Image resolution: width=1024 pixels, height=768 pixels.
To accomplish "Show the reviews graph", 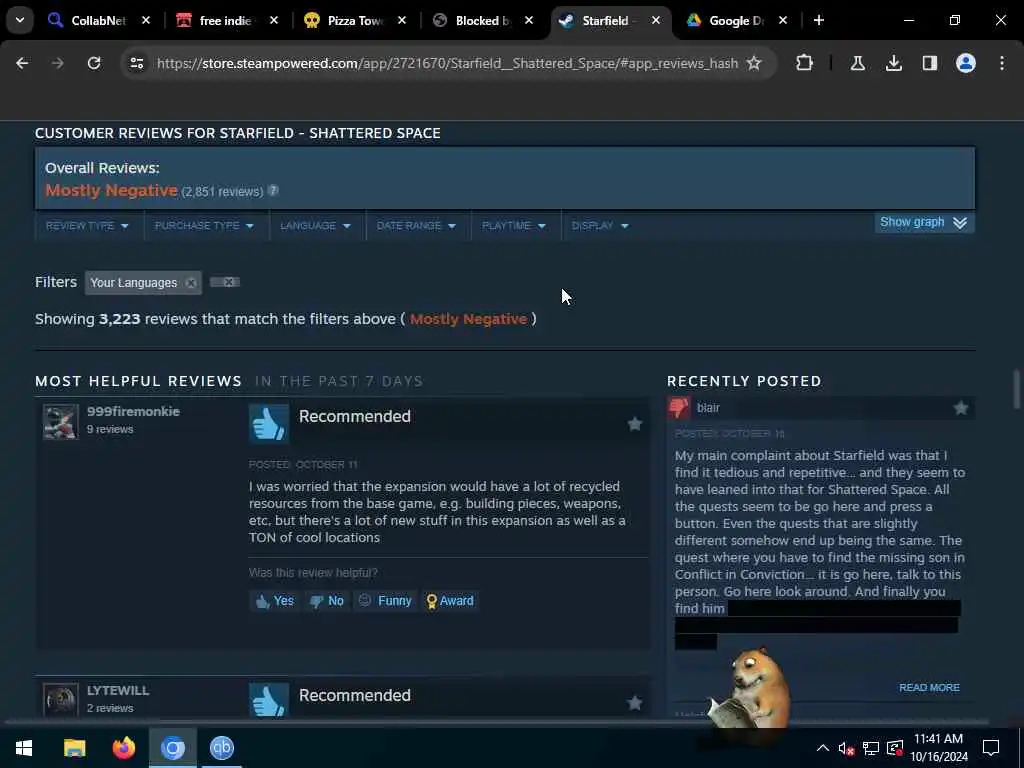I will pyautogui.click(x=923, y=223).
